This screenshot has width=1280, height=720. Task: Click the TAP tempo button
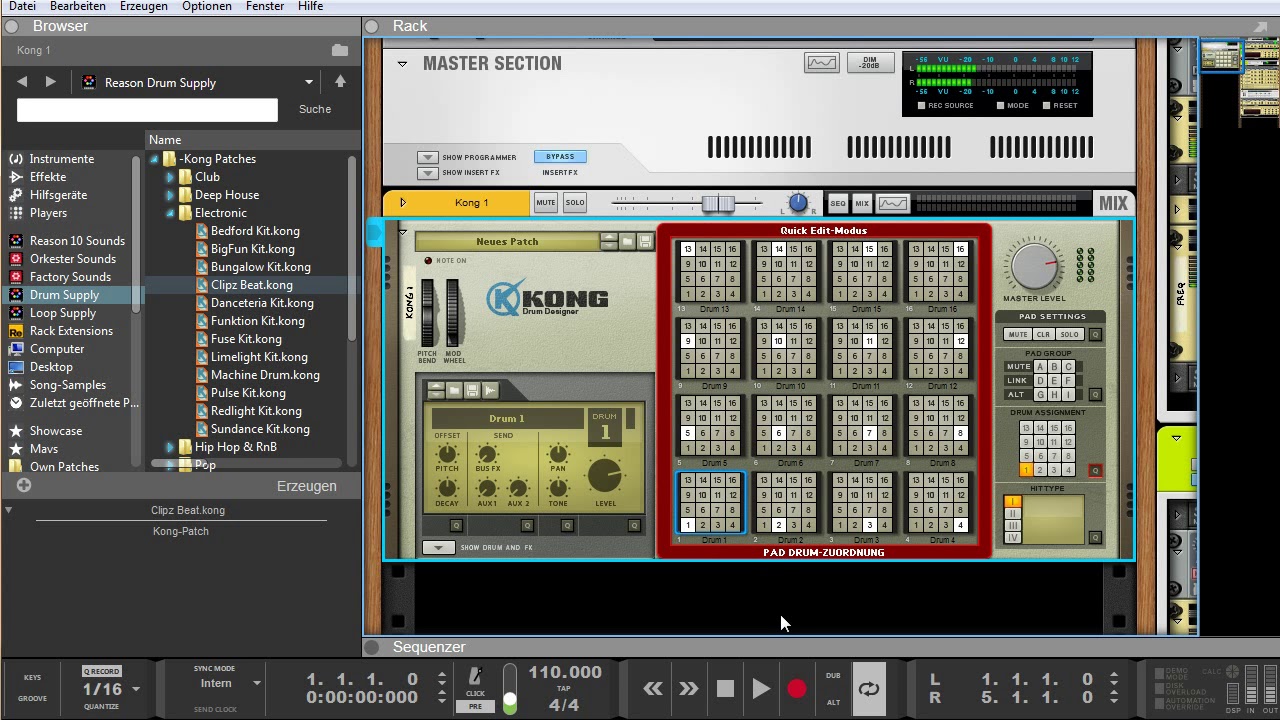(x=565, y=689)
